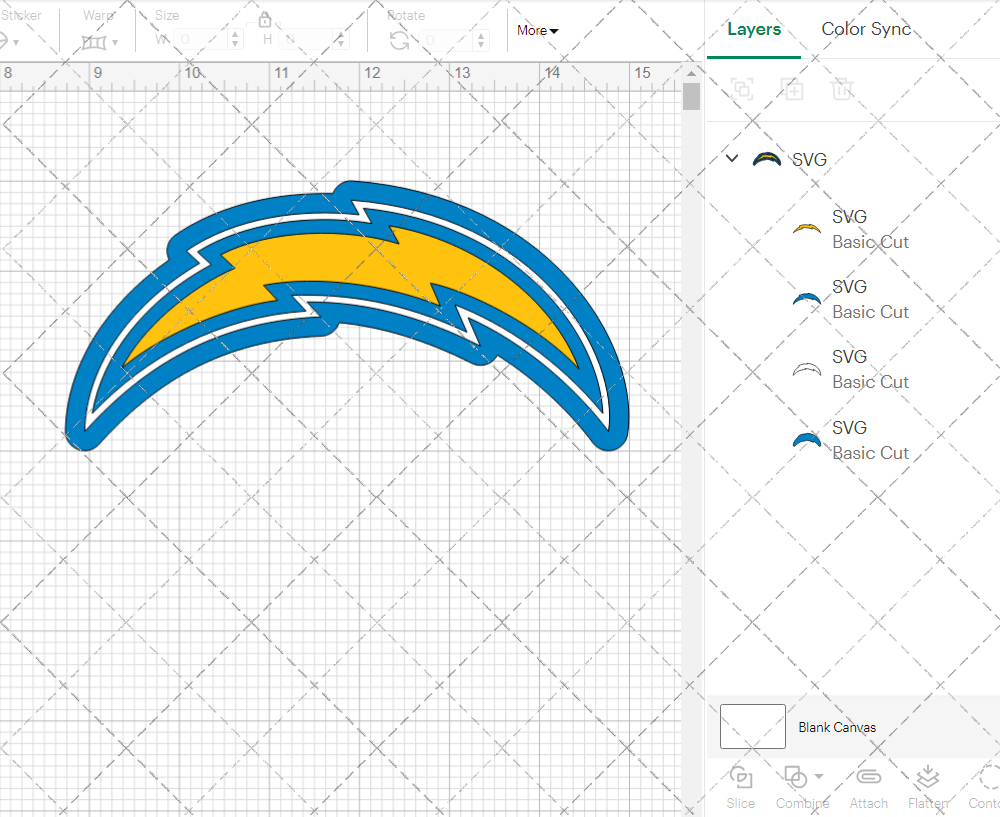
Task: Click the height stepper arrows
Action: coord(341,40)
